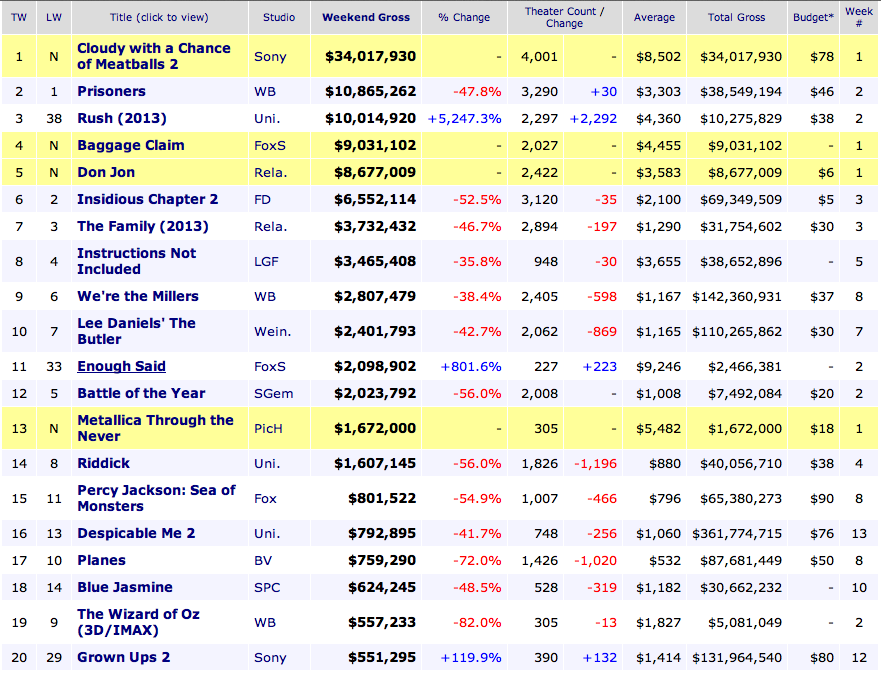Select Sony studio in the Cloudy row

(x=270, y=57)
